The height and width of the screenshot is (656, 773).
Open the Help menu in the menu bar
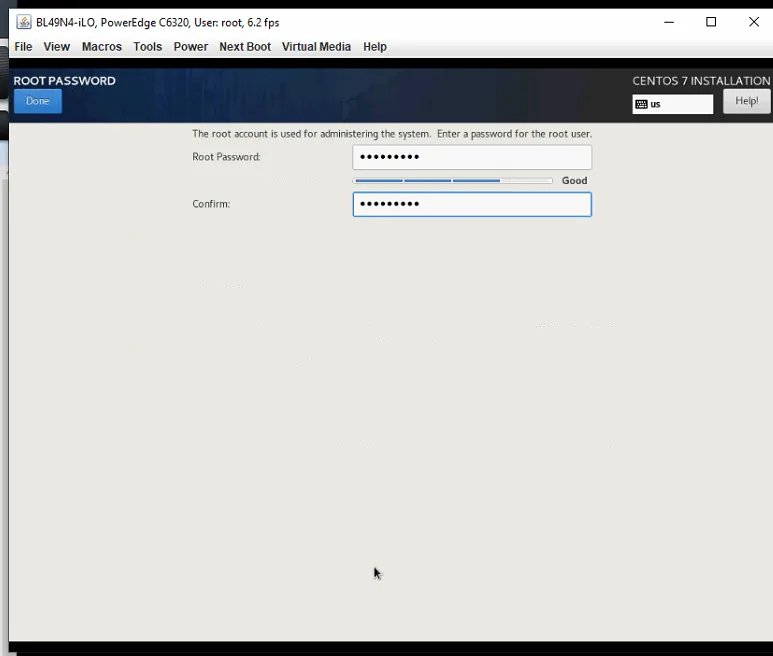pyautogui.click(x=375, y=47)
